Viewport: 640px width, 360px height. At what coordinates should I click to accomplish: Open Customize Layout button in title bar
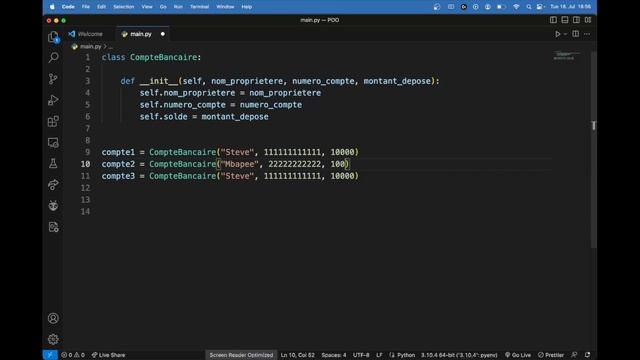[588, 20]
